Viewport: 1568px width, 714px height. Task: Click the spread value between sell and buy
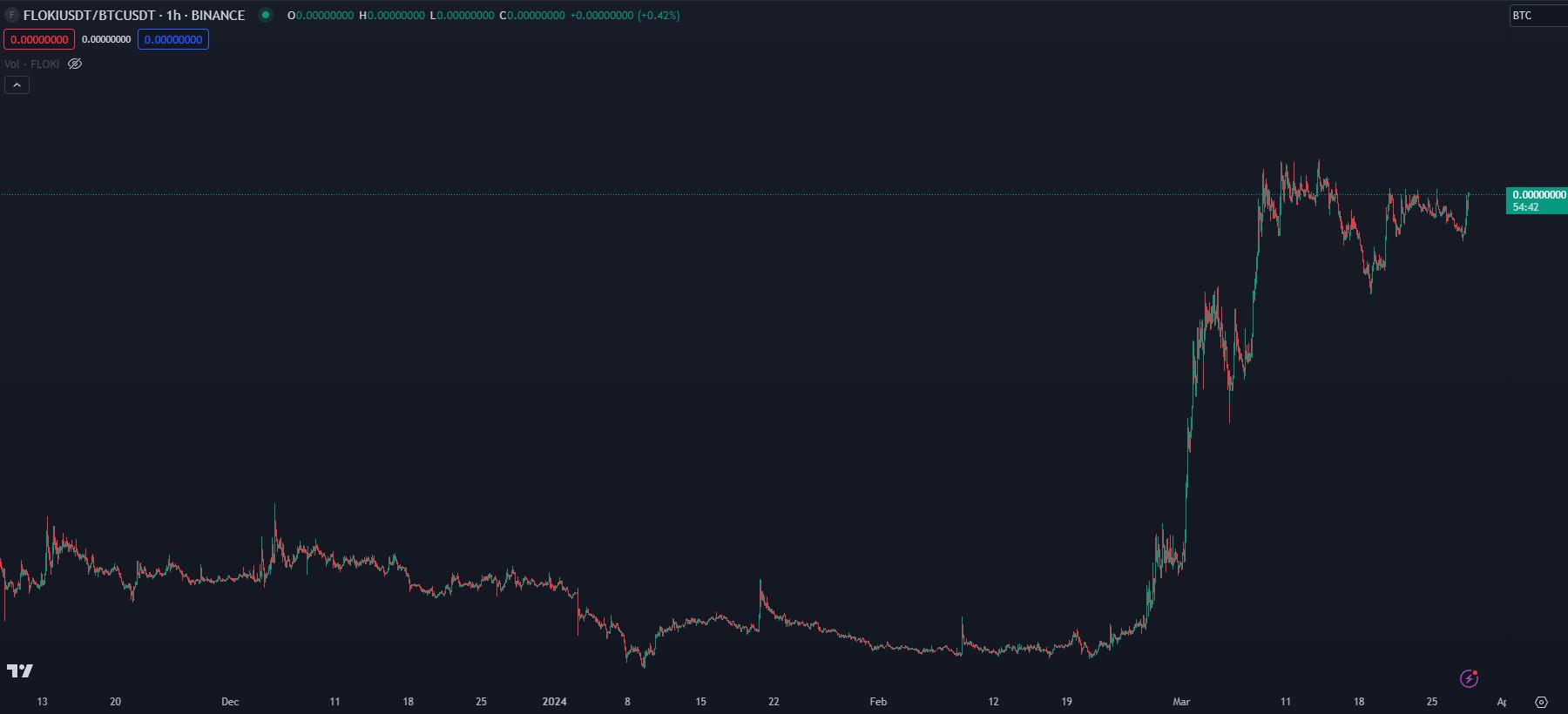[x=106, y=39]
